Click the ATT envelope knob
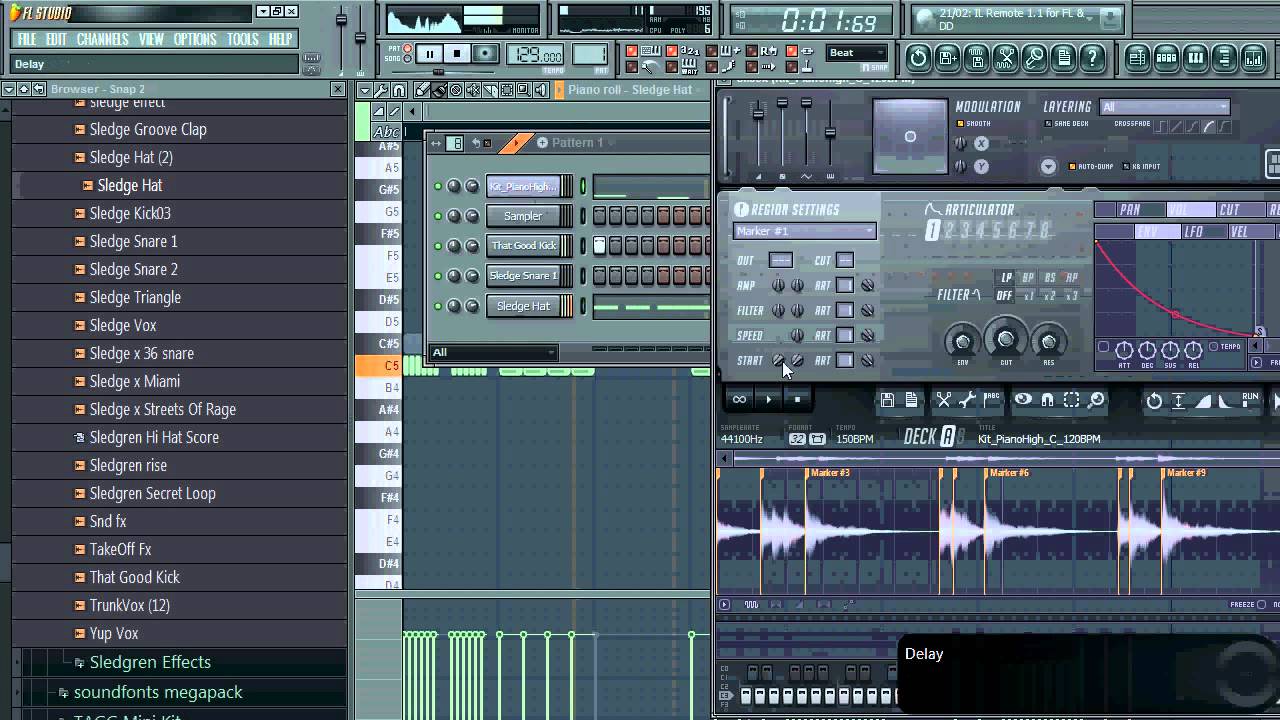 coord(1123,350)
